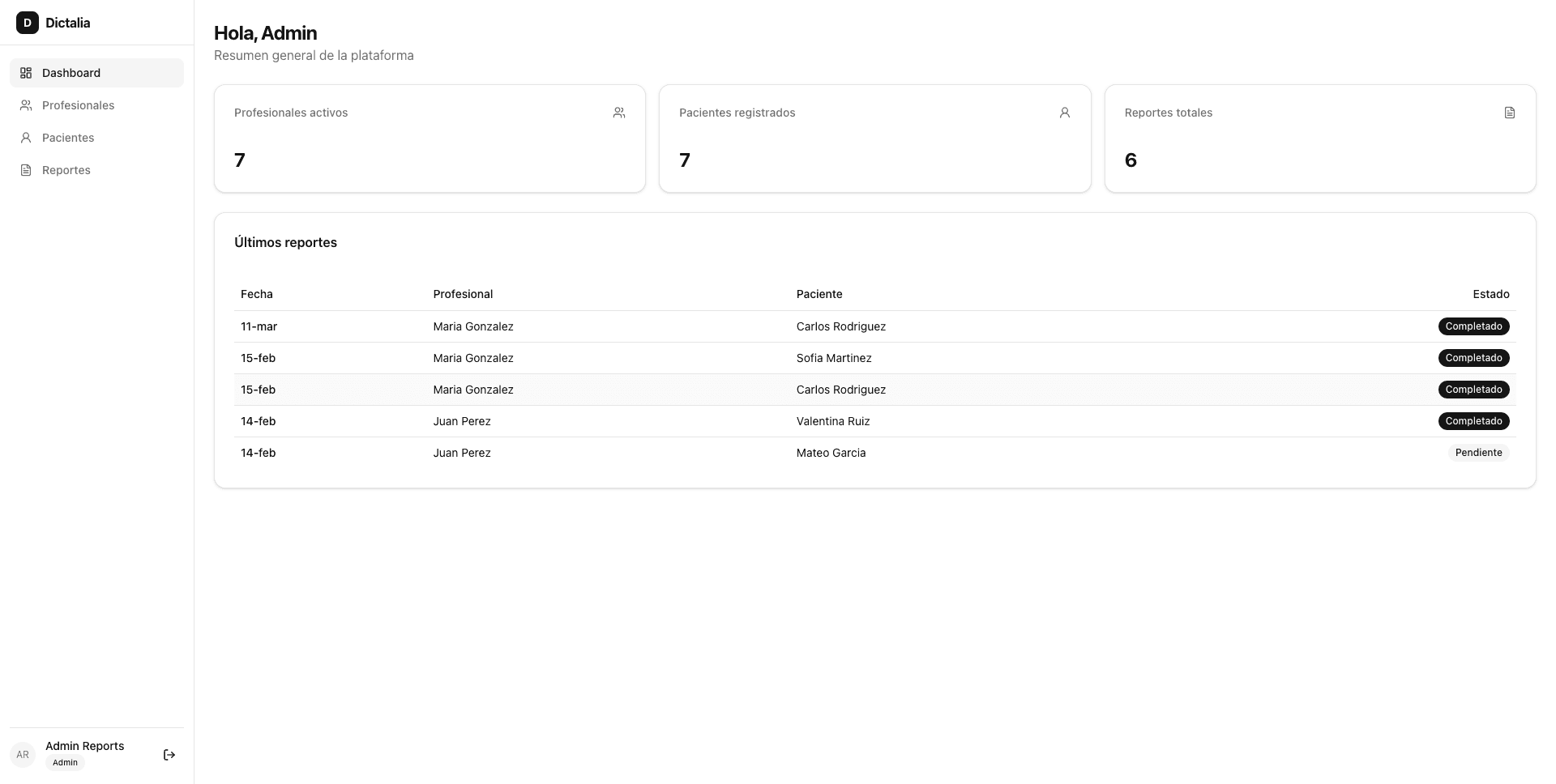The height and width of the screenshot is (784, 1556).
Task: Click the person icon on Pacientes registrados card
Action: pyautogui.click(x=1064, y=113)
